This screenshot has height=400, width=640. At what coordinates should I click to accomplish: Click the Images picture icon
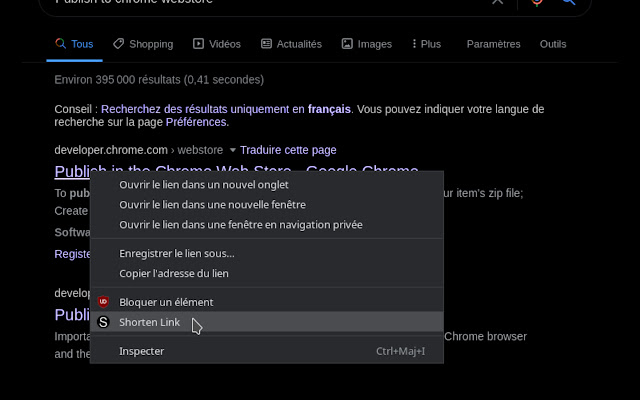[347, 44]
